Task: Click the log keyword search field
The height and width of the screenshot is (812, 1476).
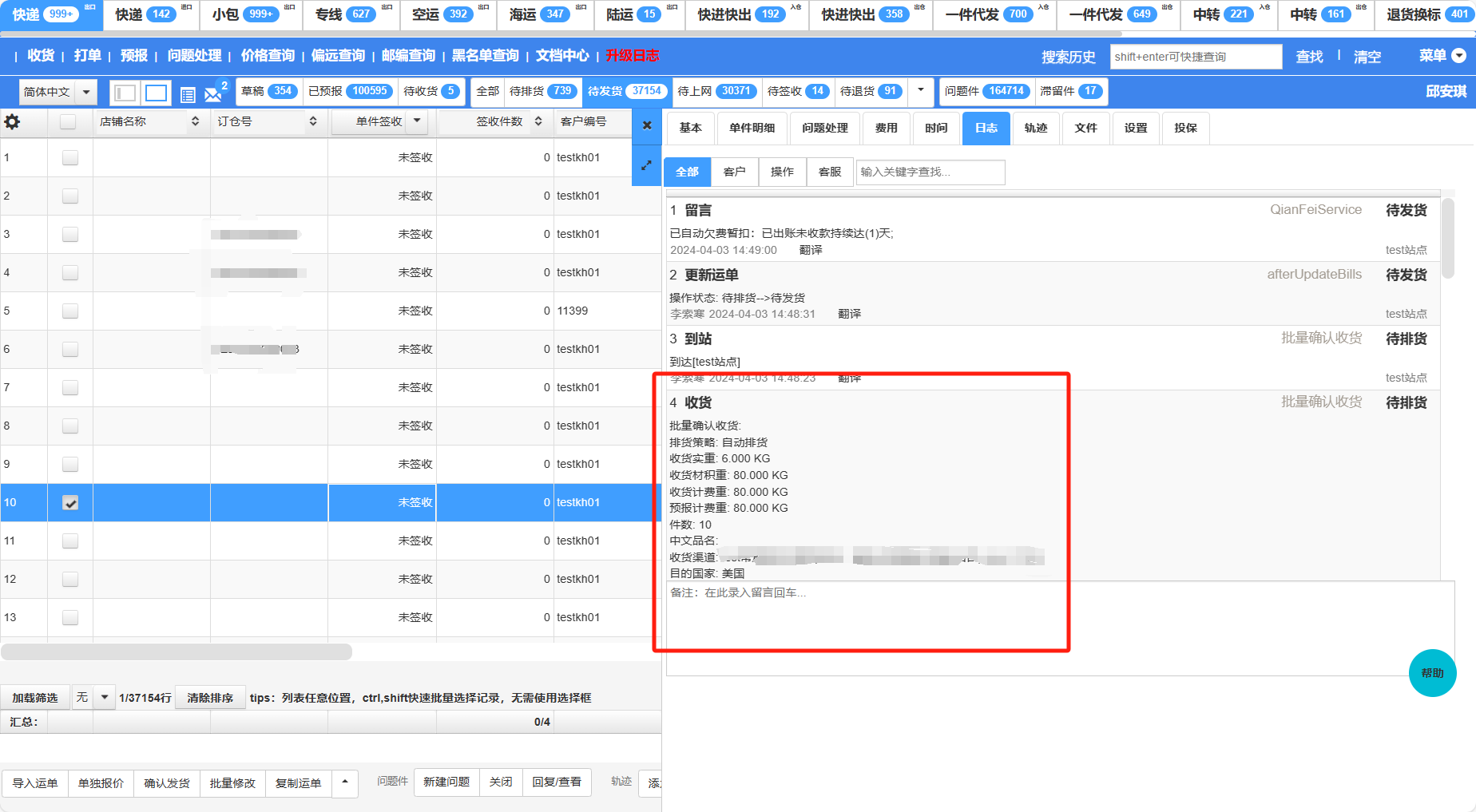Action: pos(930,172)
